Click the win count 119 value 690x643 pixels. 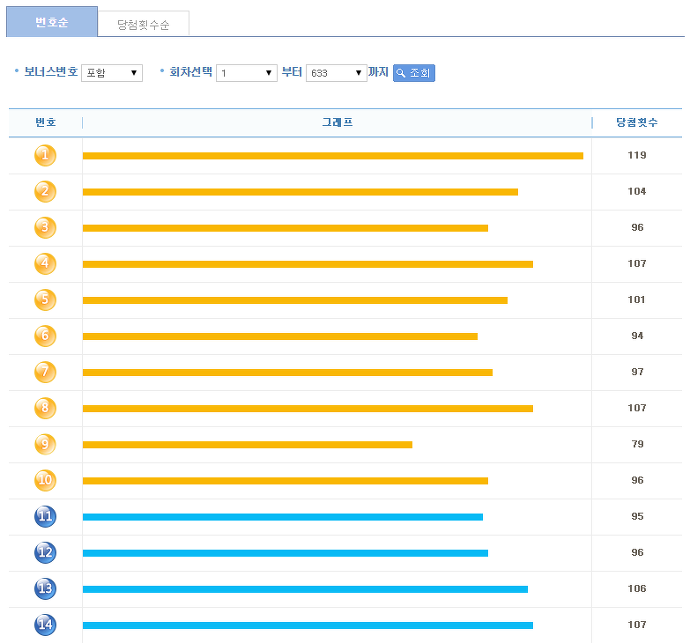(637, 155)
